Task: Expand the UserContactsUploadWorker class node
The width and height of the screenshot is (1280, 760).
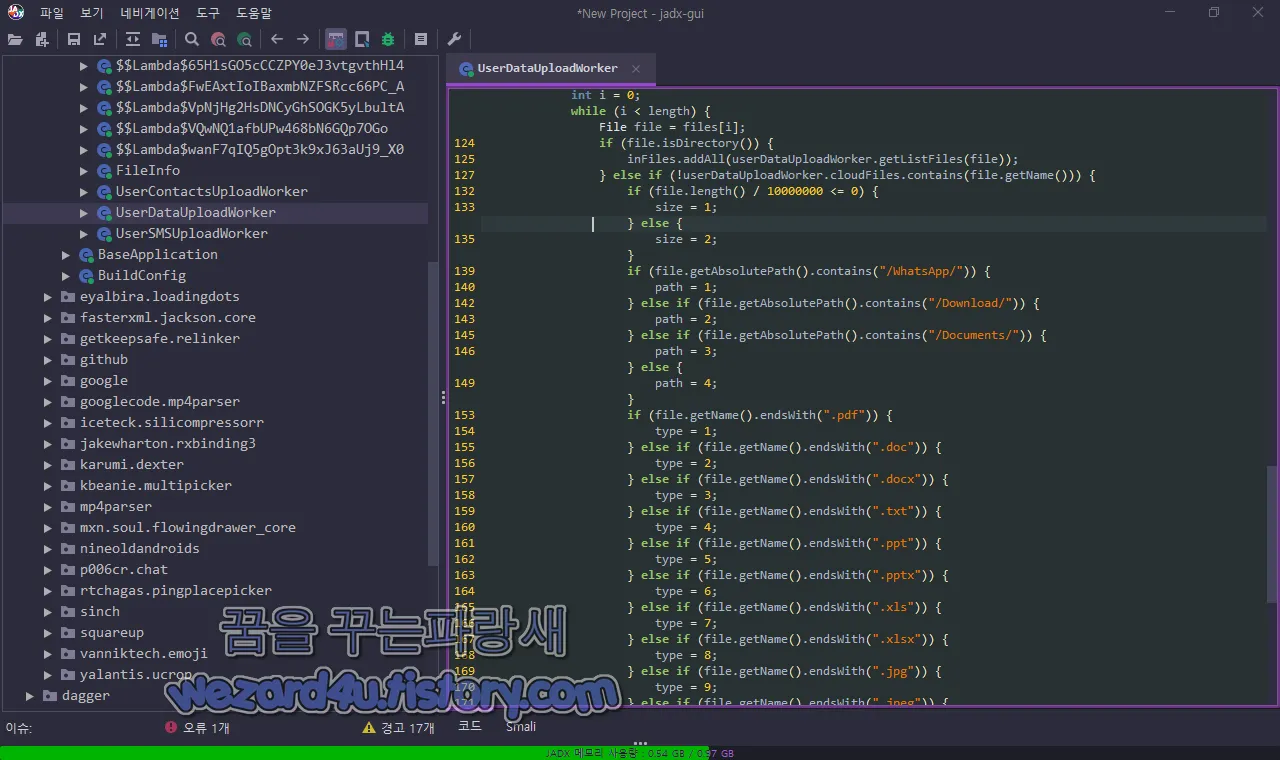Action: click(x=84, y=191)
